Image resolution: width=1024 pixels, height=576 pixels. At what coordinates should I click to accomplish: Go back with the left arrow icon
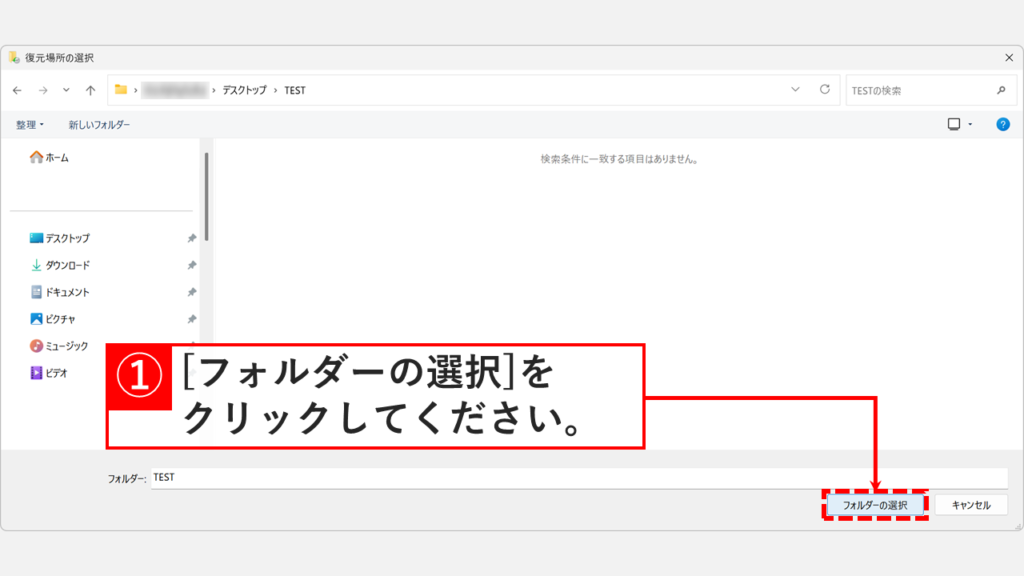point(17,90)
